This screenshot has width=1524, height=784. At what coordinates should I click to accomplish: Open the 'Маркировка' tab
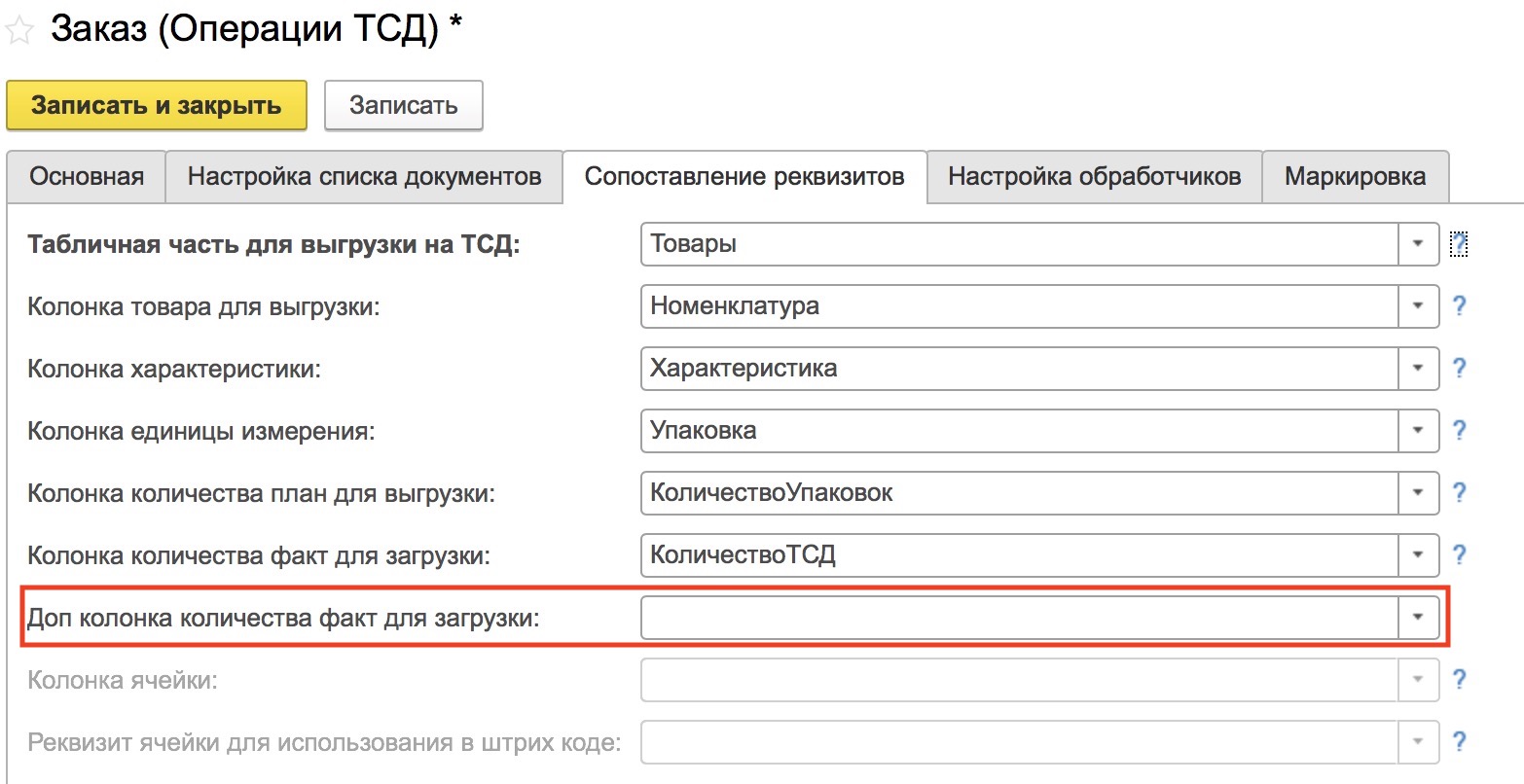point(1355,176)
